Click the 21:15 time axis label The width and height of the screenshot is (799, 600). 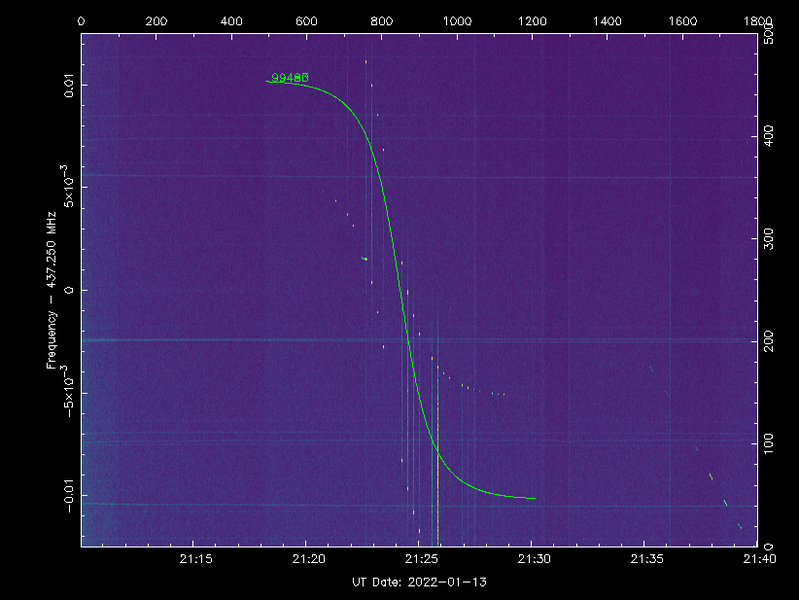pos(196,559)
